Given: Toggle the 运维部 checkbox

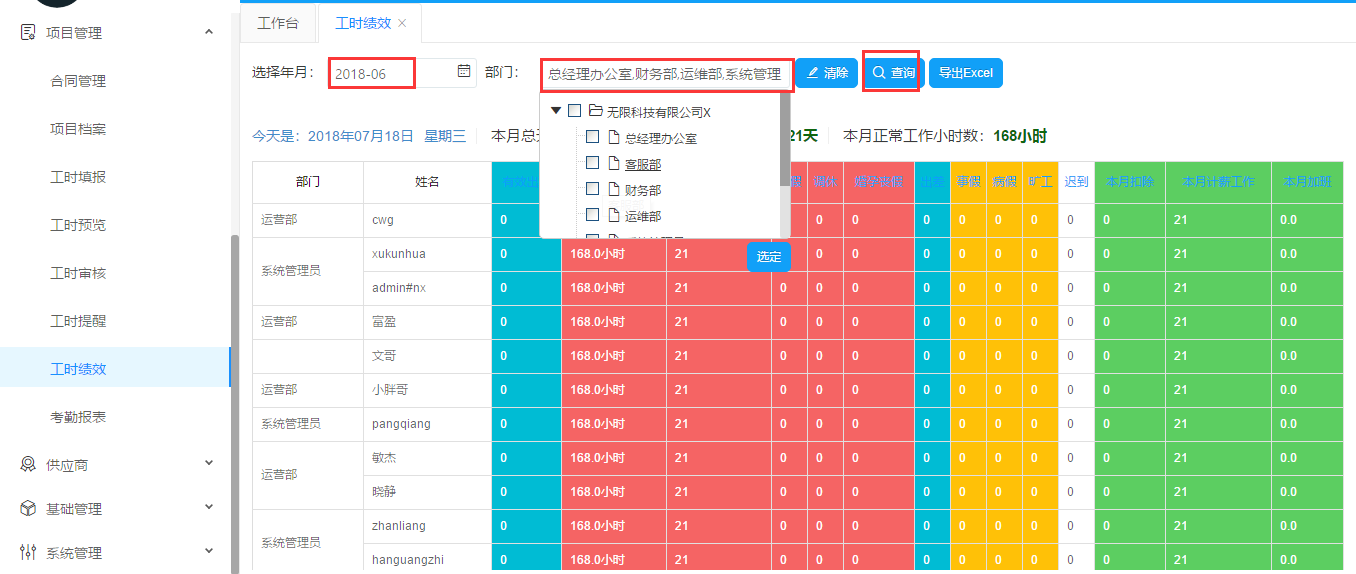Looking at the screenshot, I should (592, 215).
